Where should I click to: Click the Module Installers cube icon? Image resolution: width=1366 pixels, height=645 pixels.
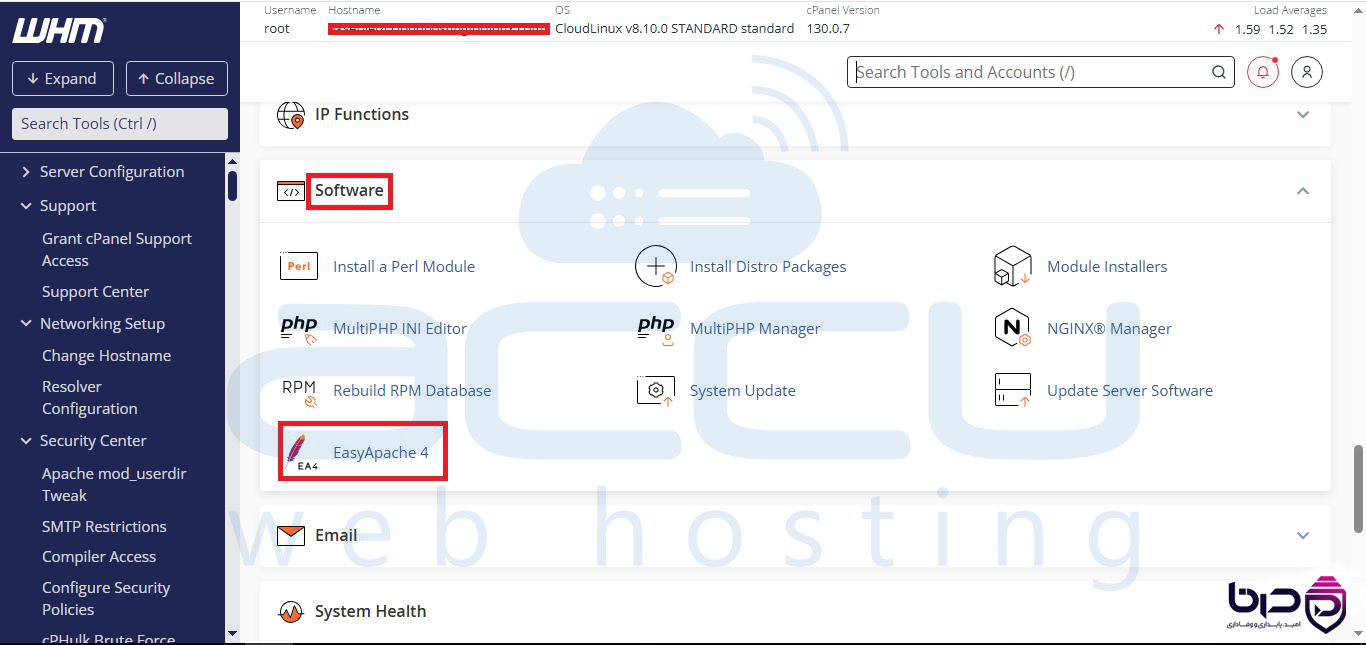pyautogui.click(x=1012, y=266)
